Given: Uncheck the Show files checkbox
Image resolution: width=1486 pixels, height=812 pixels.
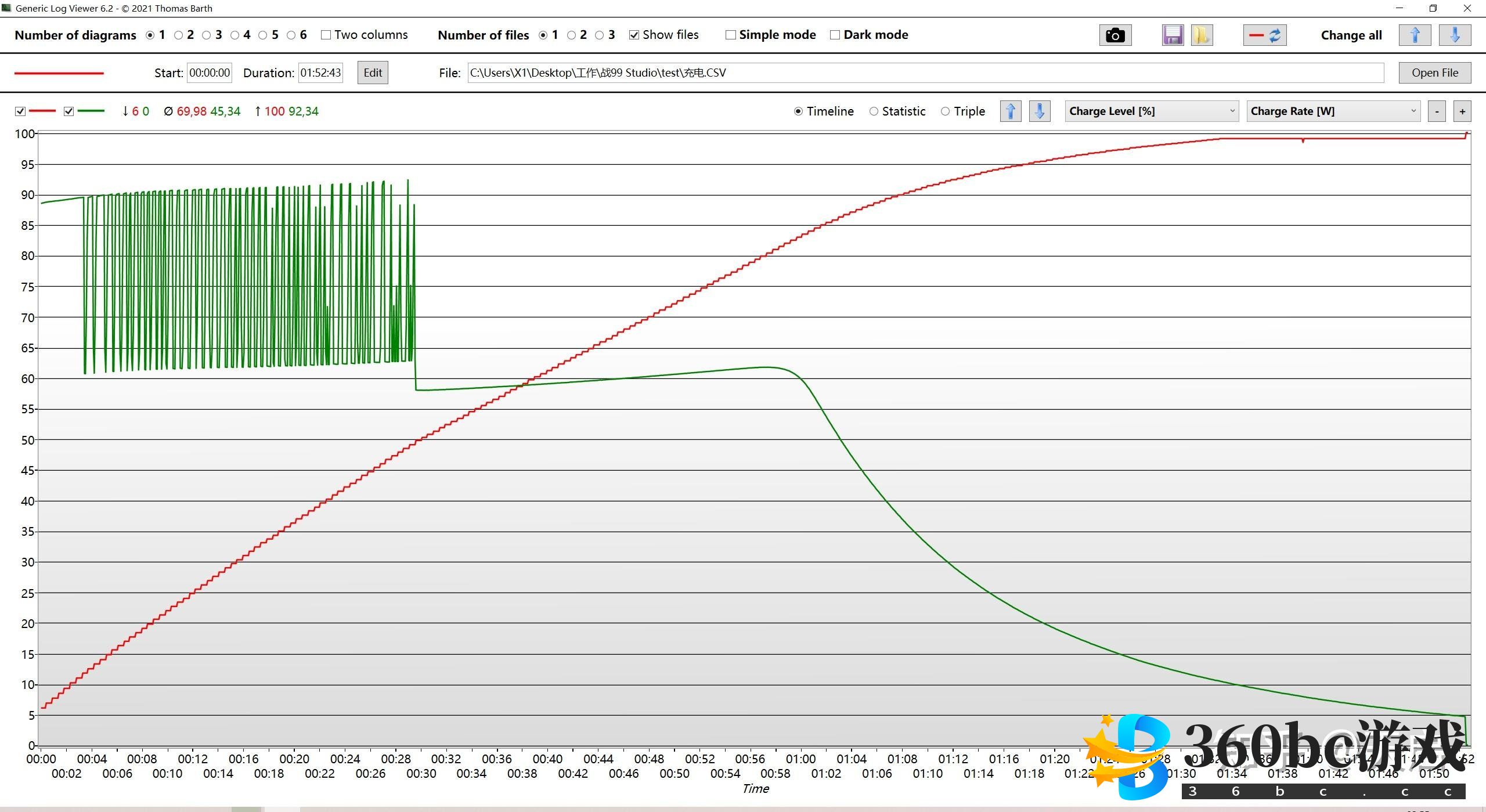Looking at the screenshot, I should click(x=634, y=35).
